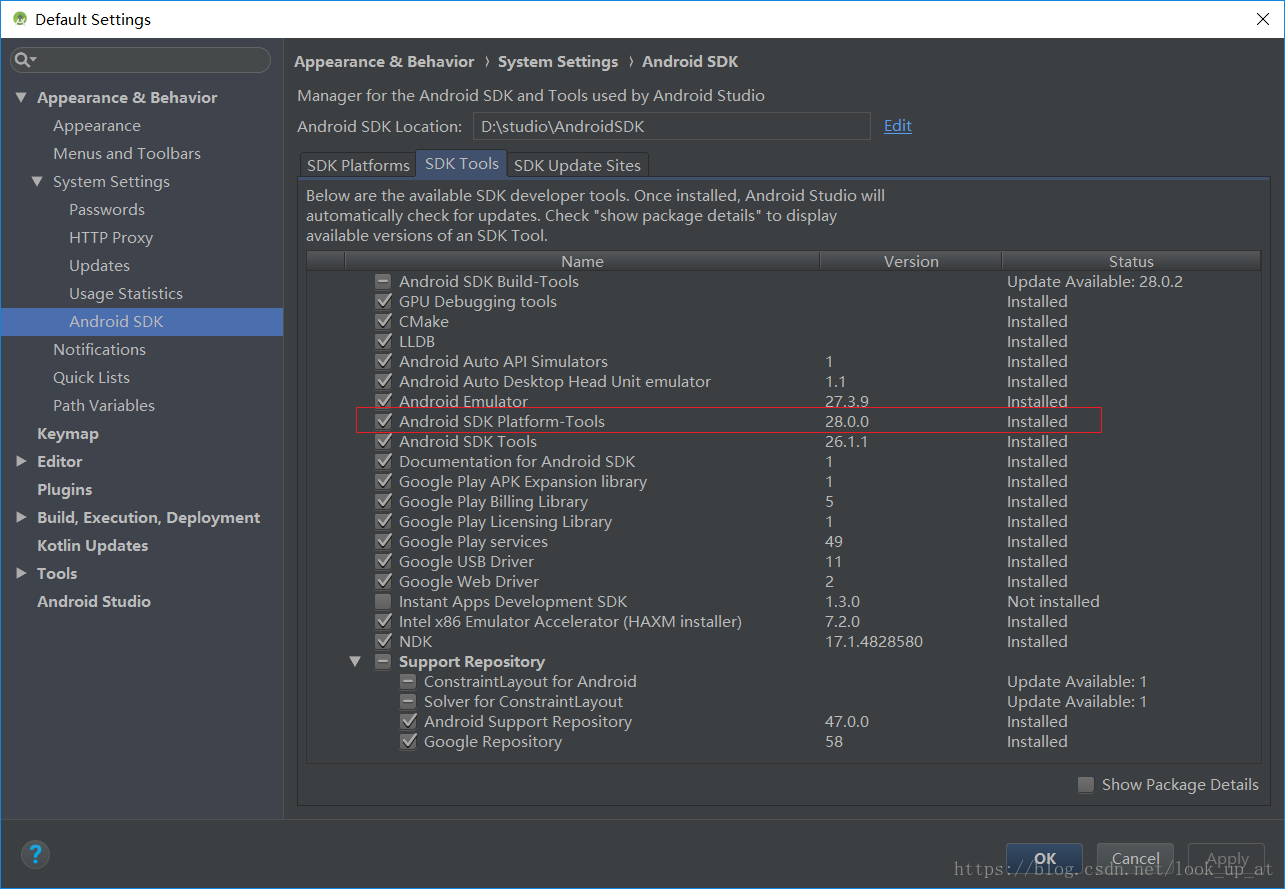The image size is (1285, 889).
Task: Open Quick Lists settings
Action: click(x=91, y=378)
